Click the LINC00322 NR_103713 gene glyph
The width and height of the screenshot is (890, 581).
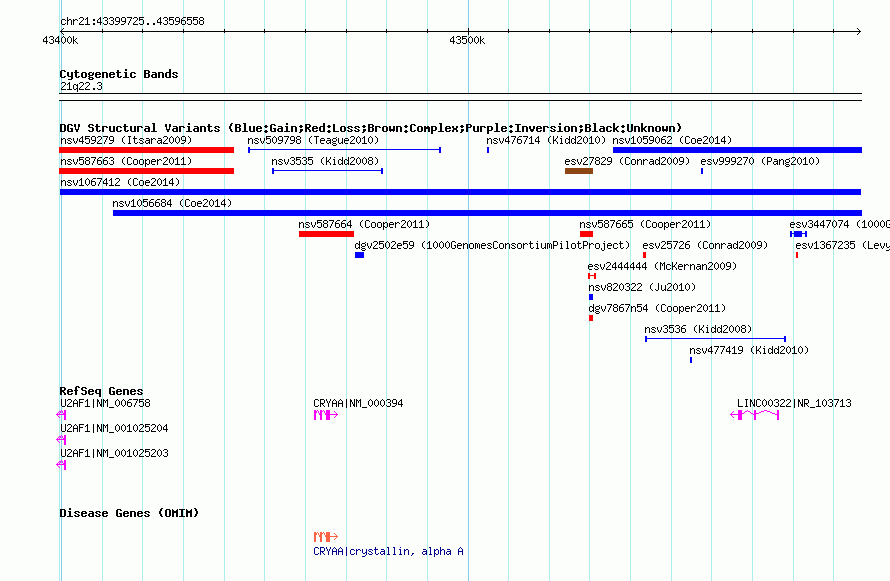[x=754, y=415]
